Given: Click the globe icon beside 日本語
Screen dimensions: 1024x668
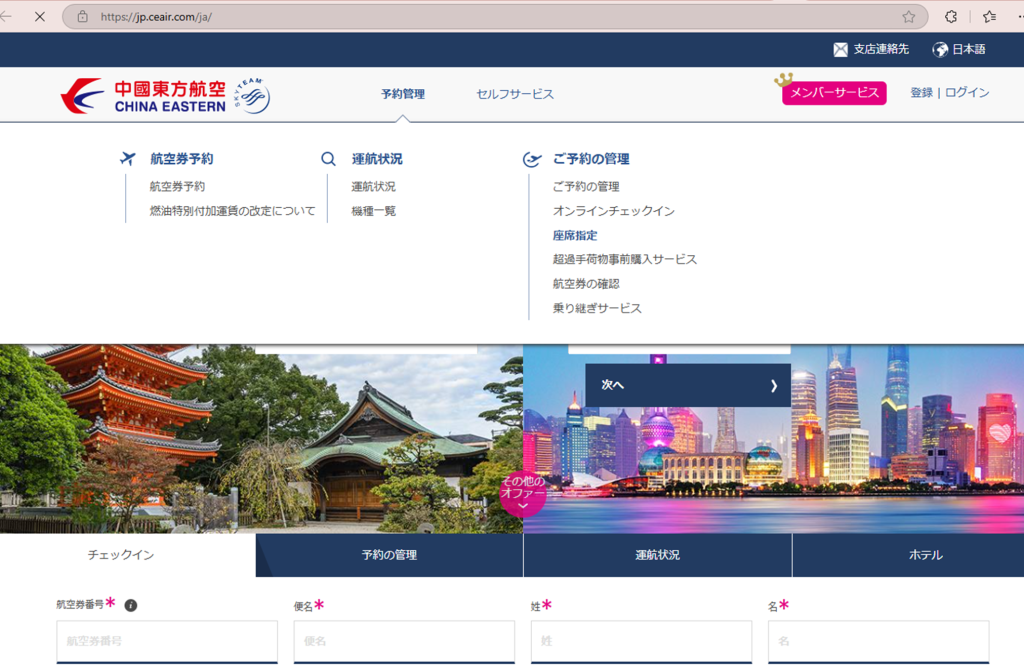Looking at the screenshot, I should 940,49.
